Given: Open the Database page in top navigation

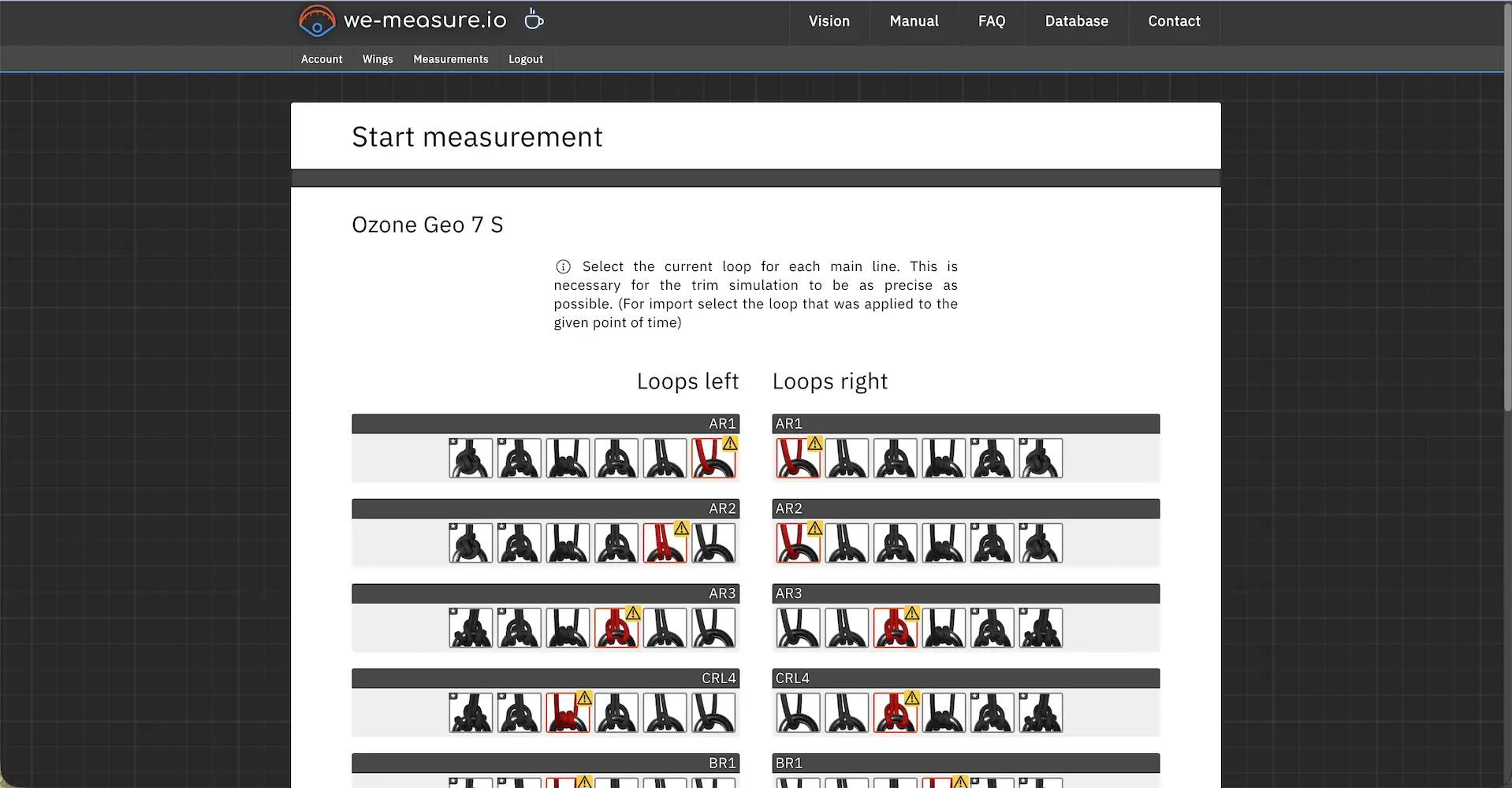Looking at the screenshot, I should coord(1077,22).
